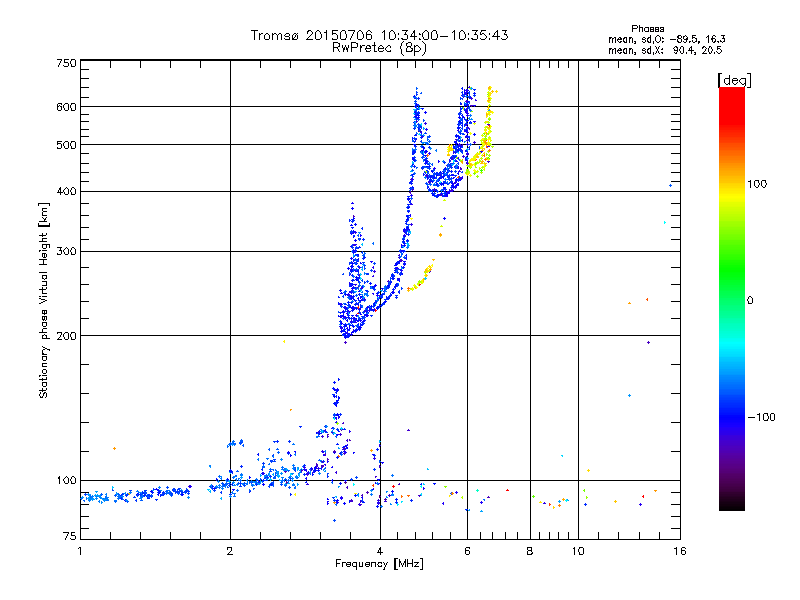Click y-axis tick label '75'

(70, 536)
